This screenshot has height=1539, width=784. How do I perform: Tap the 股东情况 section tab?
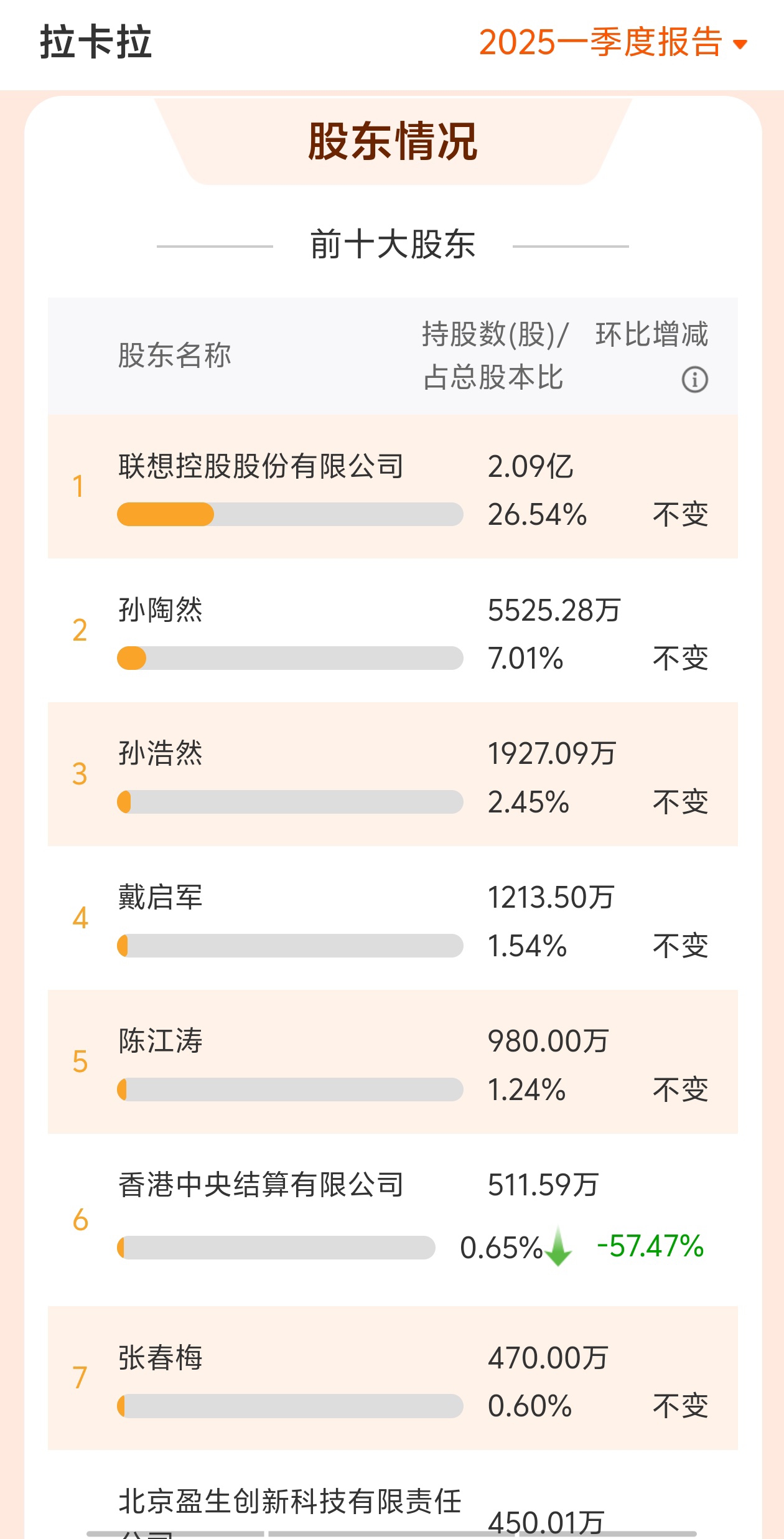[x=393, y=141]
